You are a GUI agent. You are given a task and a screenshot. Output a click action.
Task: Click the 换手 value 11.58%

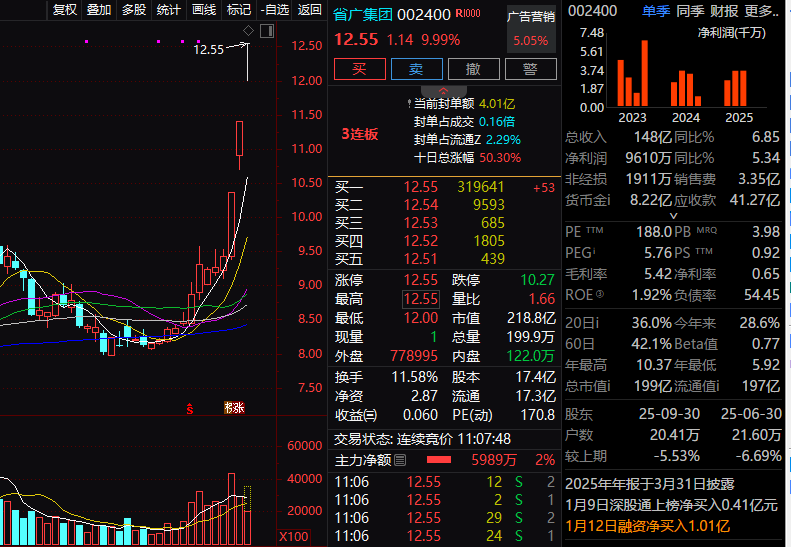tap(415, 376)
